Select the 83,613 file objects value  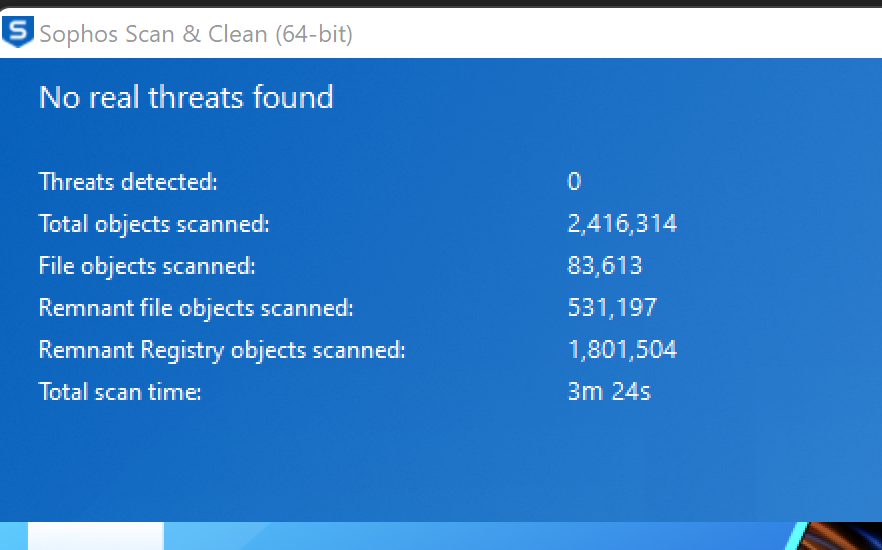[x=604, y=266]
